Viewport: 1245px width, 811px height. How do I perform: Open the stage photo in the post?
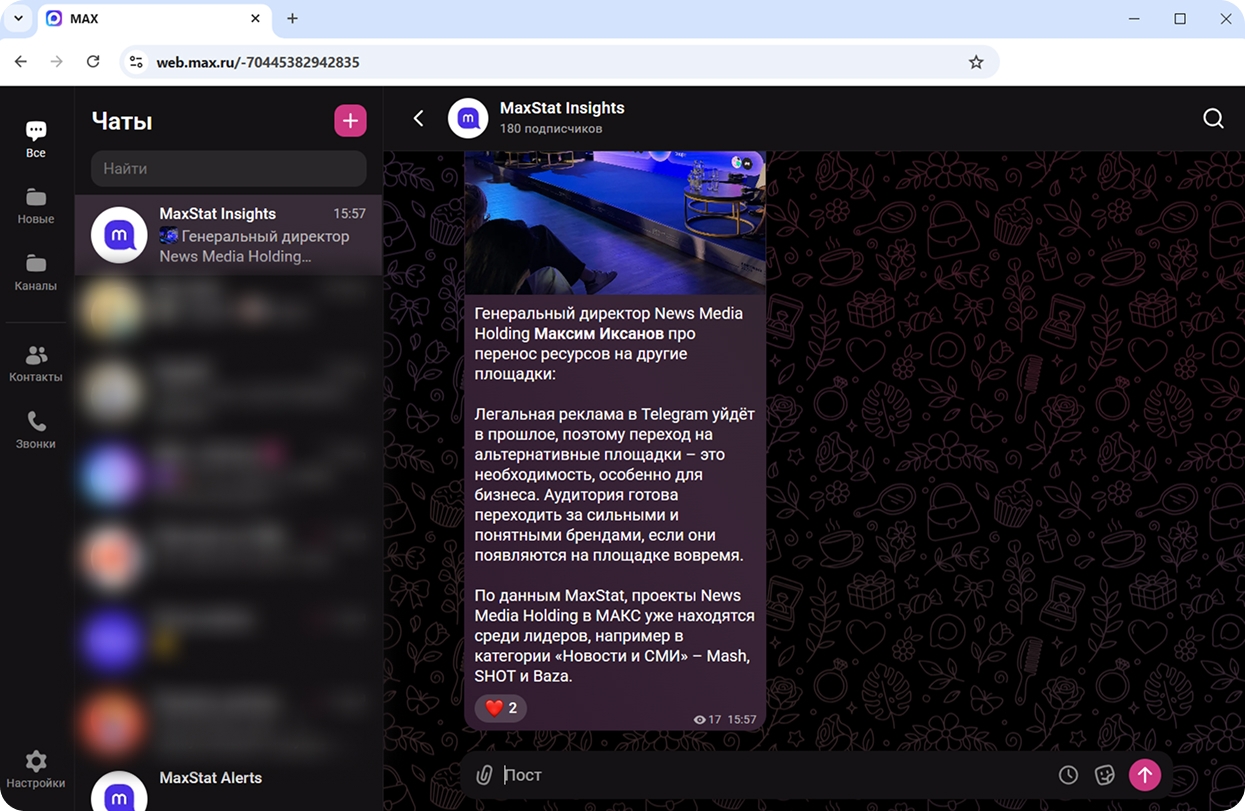[x=615, y=223]
